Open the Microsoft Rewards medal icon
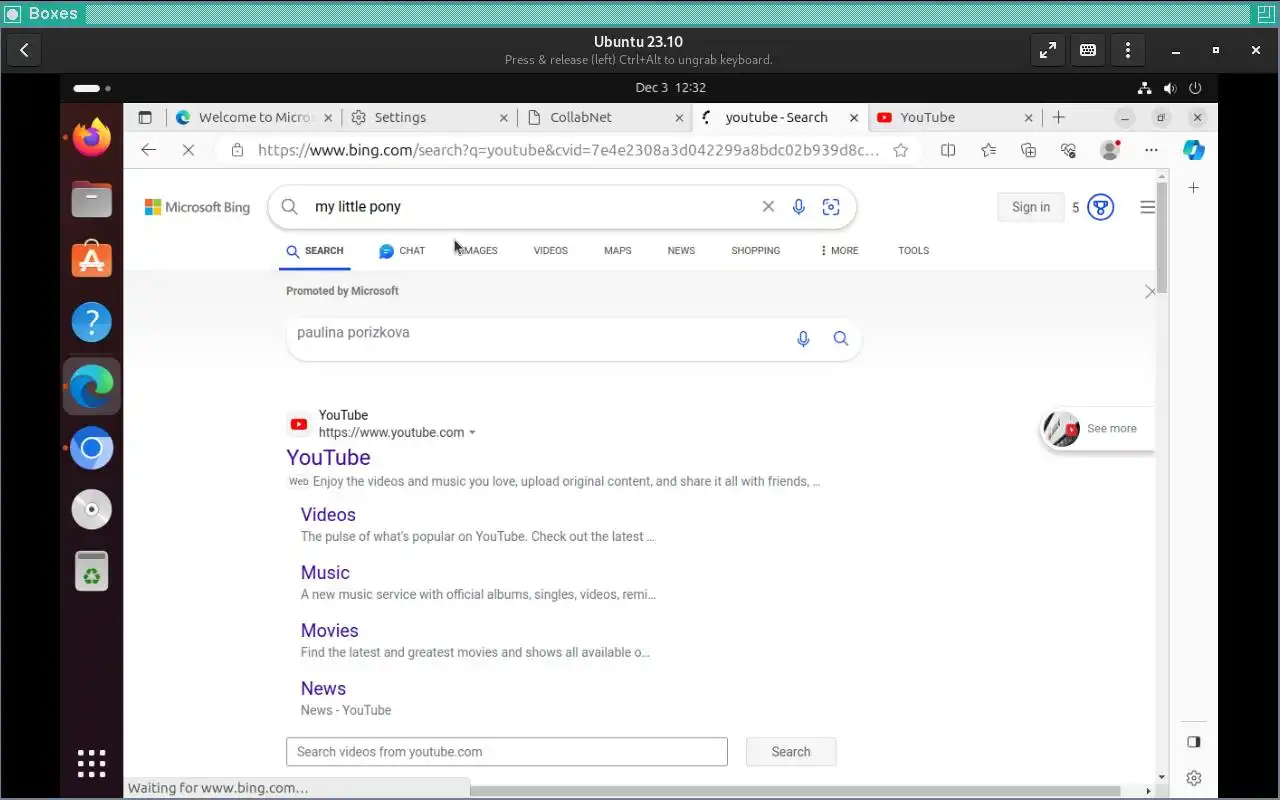The width and height of the screenshot is (1280, 800). 1101,208
